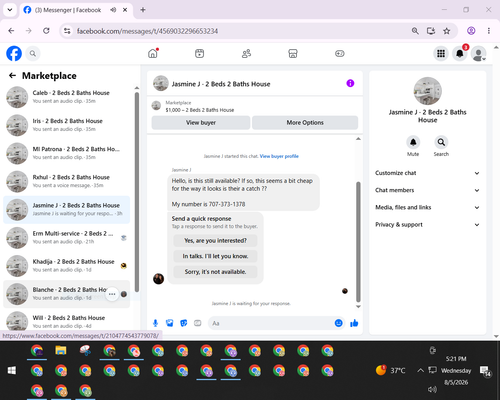500x400 pixels.
Task: Record a voice clip microphone icon
Action: (155, 323)
